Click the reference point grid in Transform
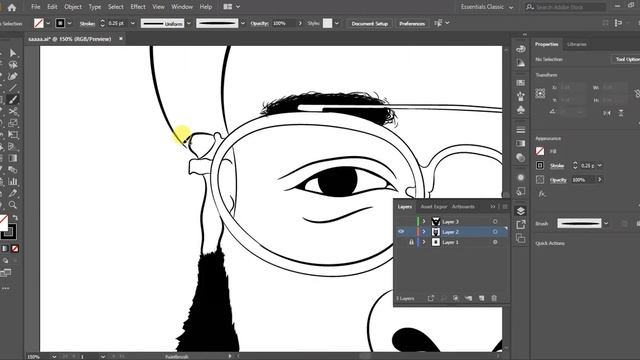 (x=540, y=93)
